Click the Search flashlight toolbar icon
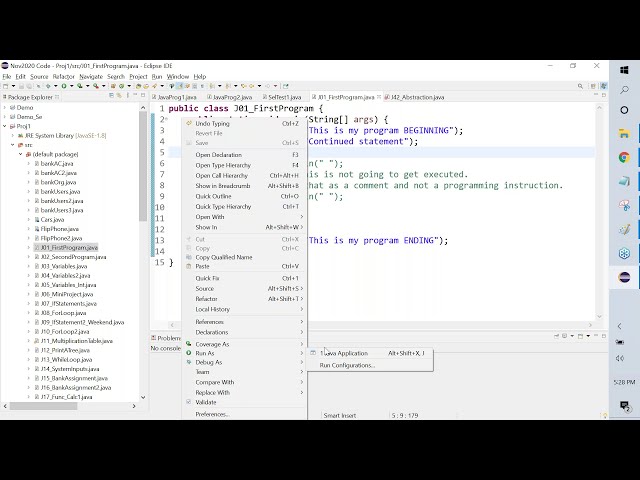This screenshot has height=480, width=640. pos(155,86)
